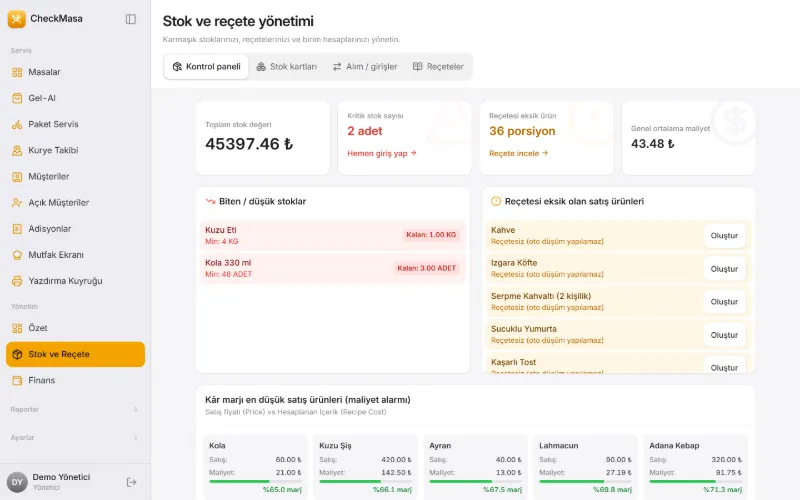
Task: Open the Reçeteler tab
Action: click(x=438, y=67)
